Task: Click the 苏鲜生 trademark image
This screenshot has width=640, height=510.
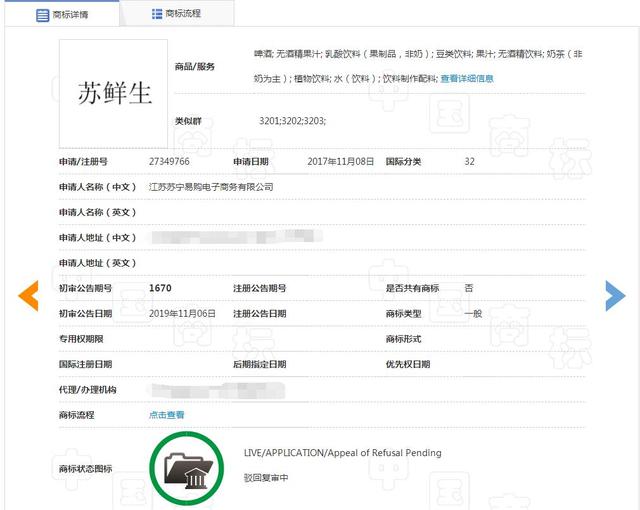Action: (113, 93)
